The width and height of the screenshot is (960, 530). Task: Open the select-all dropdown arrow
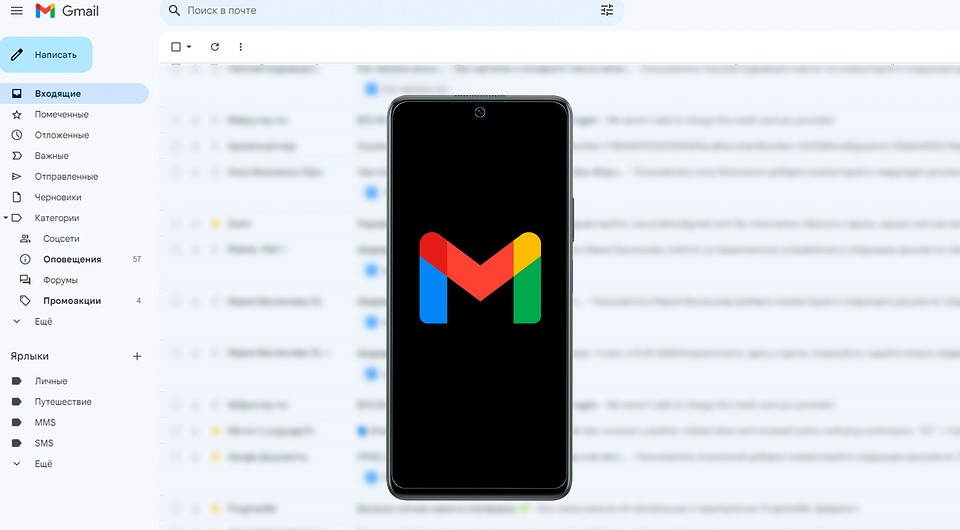coord(189,47)
